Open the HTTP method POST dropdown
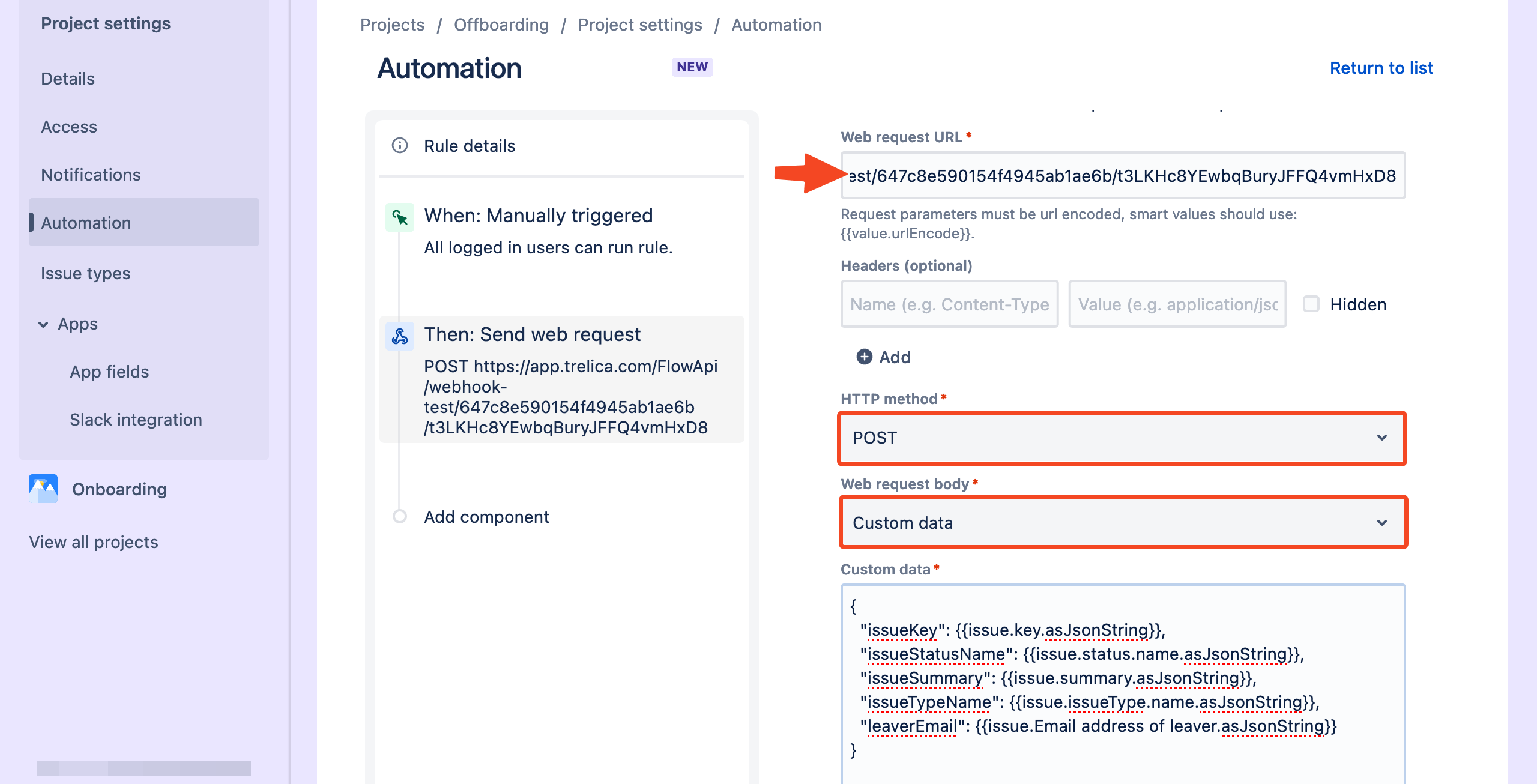Image resolution: width=1537 pixels, height=784 pixels. [1122, 438]
